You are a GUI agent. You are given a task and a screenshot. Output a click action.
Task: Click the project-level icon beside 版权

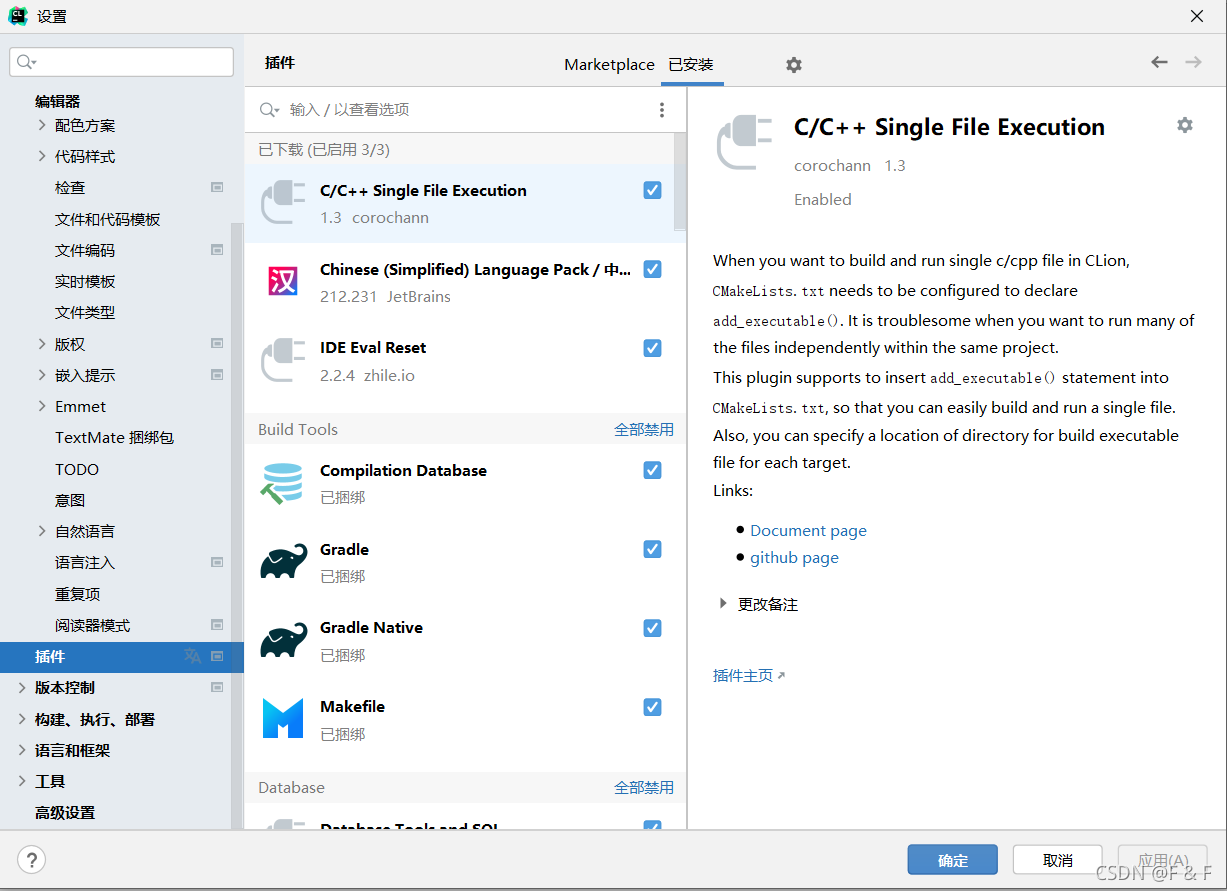pos(217,344)
